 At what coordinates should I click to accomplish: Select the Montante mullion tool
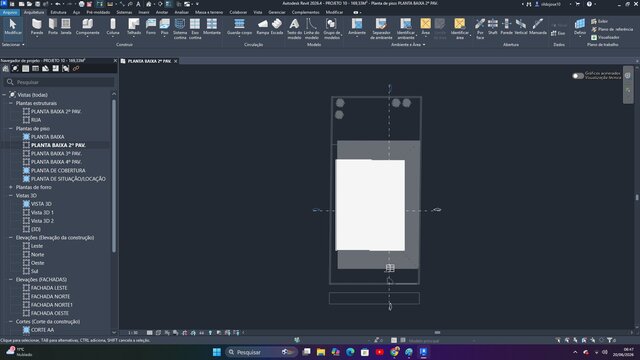(211, 27)
